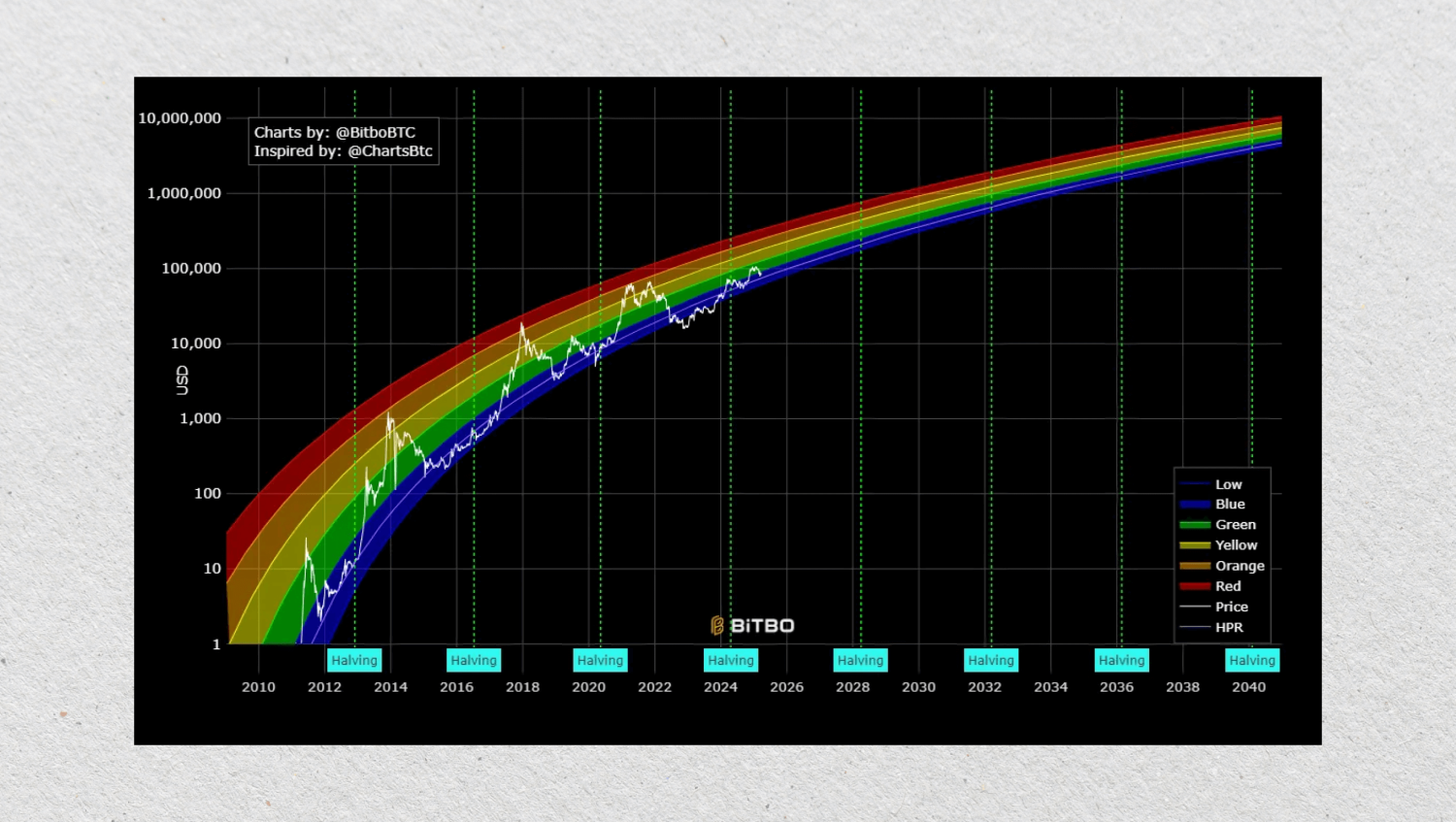This screenshot has height=822, width=1456.
Task: Click the 2020 year label on x-axis
Action: click(590, 687)
